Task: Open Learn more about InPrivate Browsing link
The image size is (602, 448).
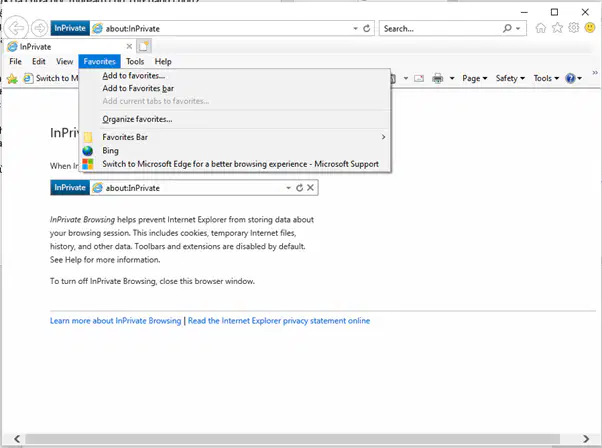Action: pyautogui.click(x=116, y=321)
